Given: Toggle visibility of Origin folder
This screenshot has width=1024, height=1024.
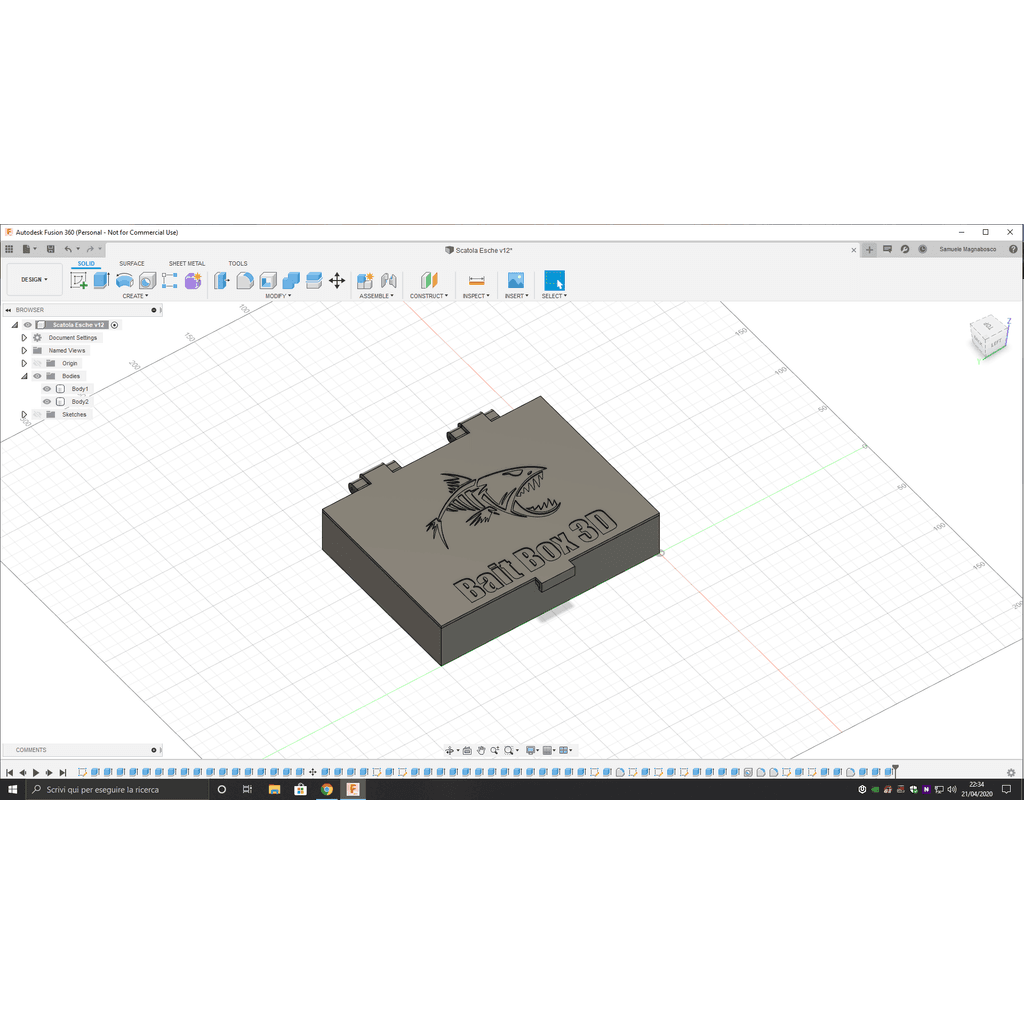Looking at the screenshot, I should pos(37,363).
